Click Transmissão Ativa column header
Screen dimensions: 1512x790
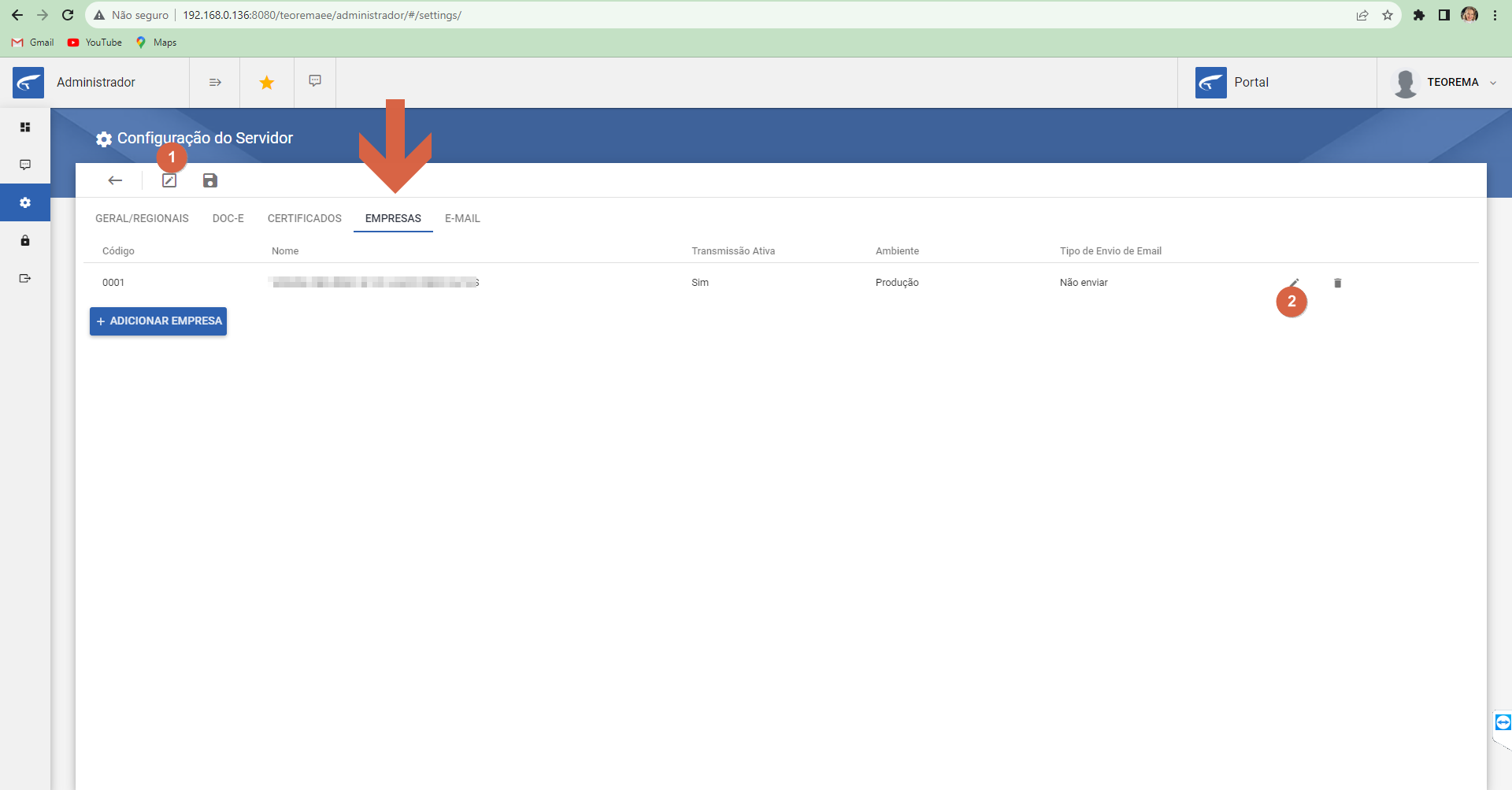coord(733,251)
